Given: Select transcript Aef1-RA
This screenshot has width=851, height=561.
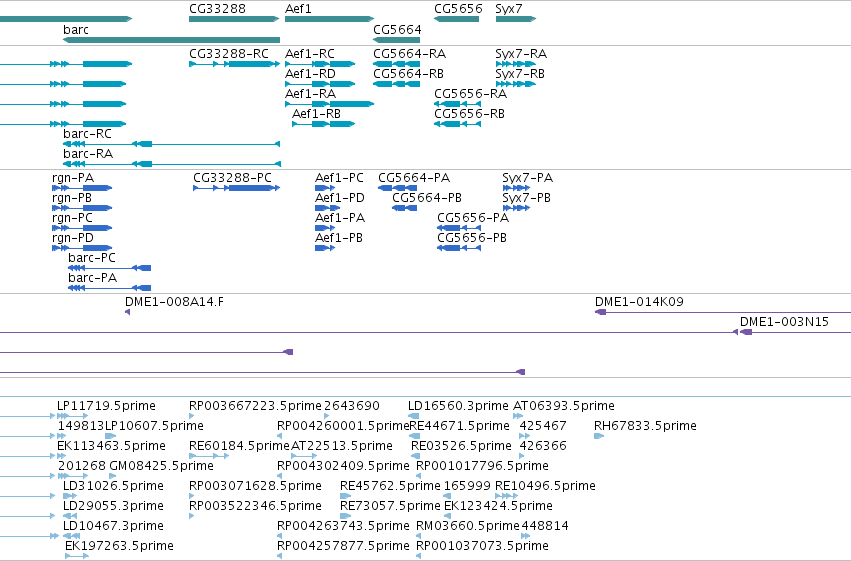Looking at the screenshot, I should tap(329, 104).
